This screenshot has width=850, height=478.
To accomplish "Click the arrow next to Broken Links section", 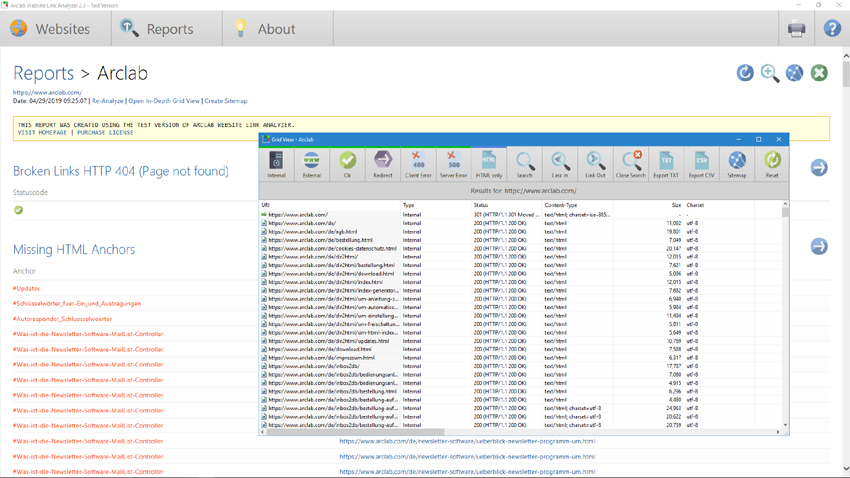I will click(x=819, y=168).
